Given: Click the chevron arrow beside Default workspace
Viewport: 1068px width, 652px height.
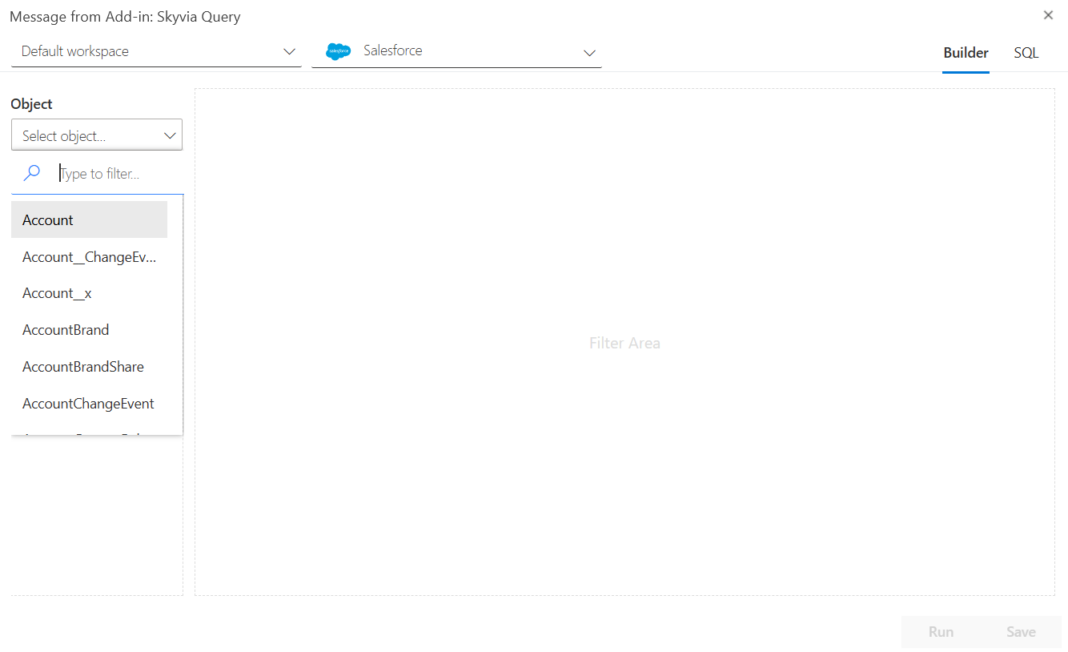Looking at the screenshot, I should click(289, 52).
